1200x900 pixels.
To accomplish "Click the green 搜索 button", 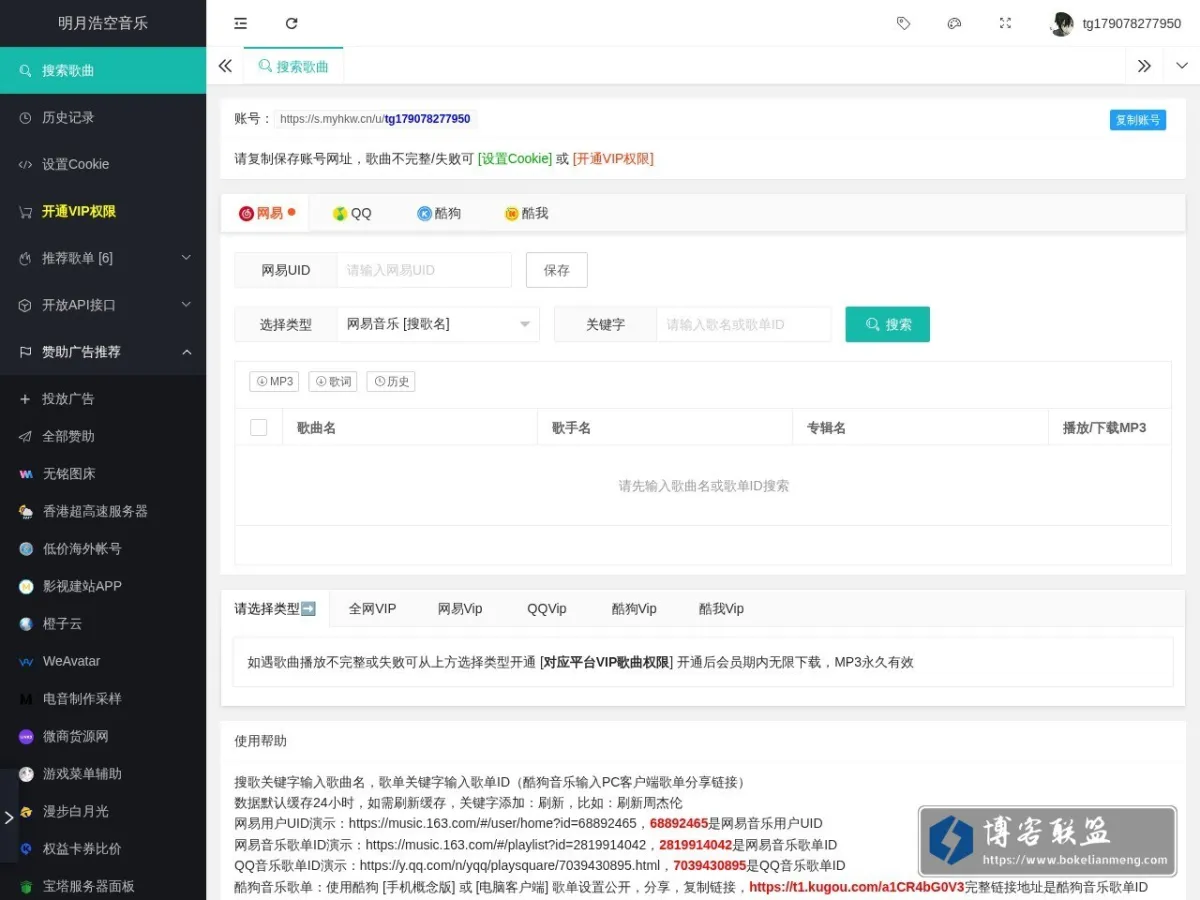I will [x=888, y=324].
